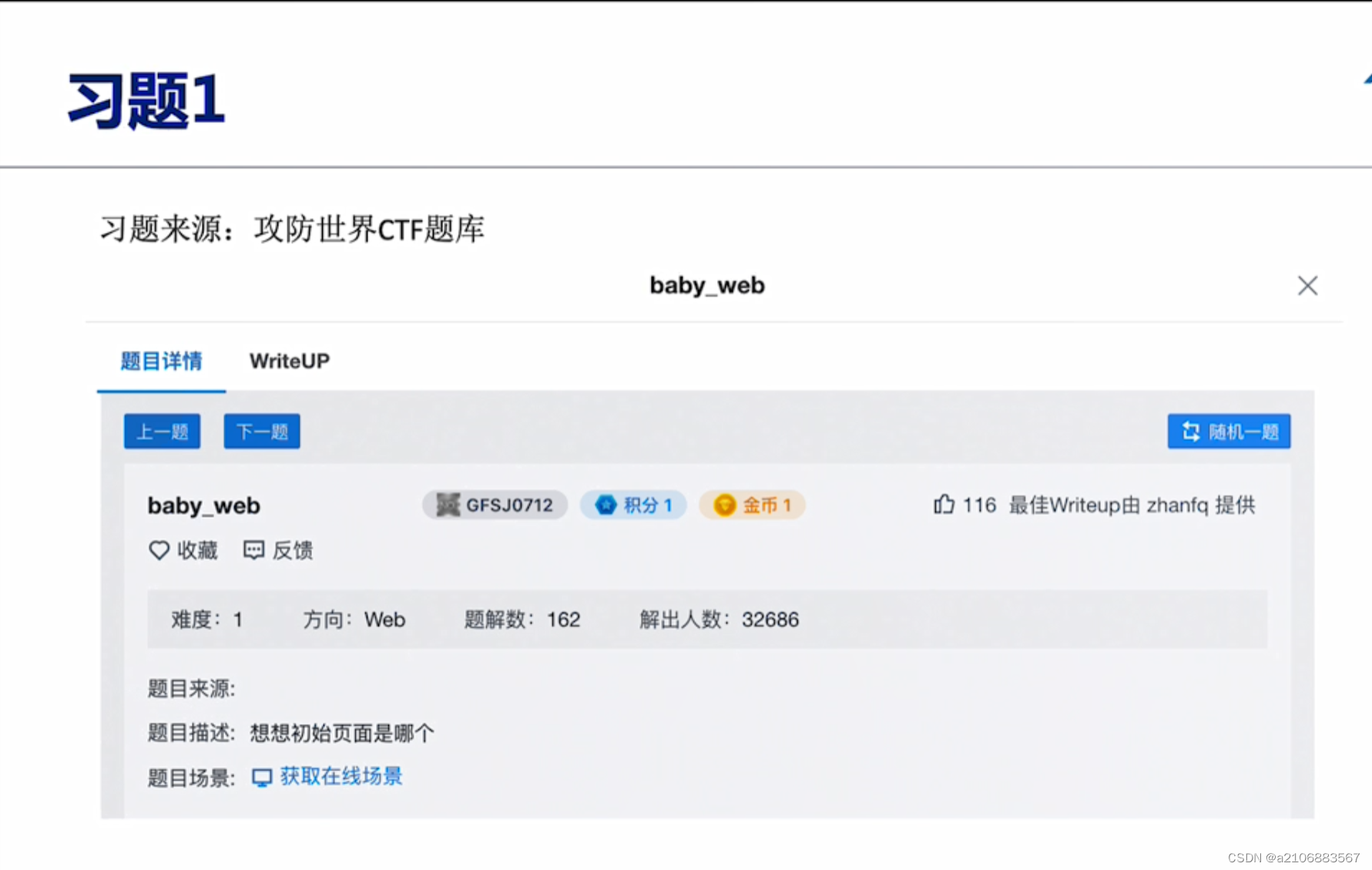The width and height of the screenshot is (1372, 870).
Task: Click the GFSJ0712 badge icon
Action: [449, 504]
